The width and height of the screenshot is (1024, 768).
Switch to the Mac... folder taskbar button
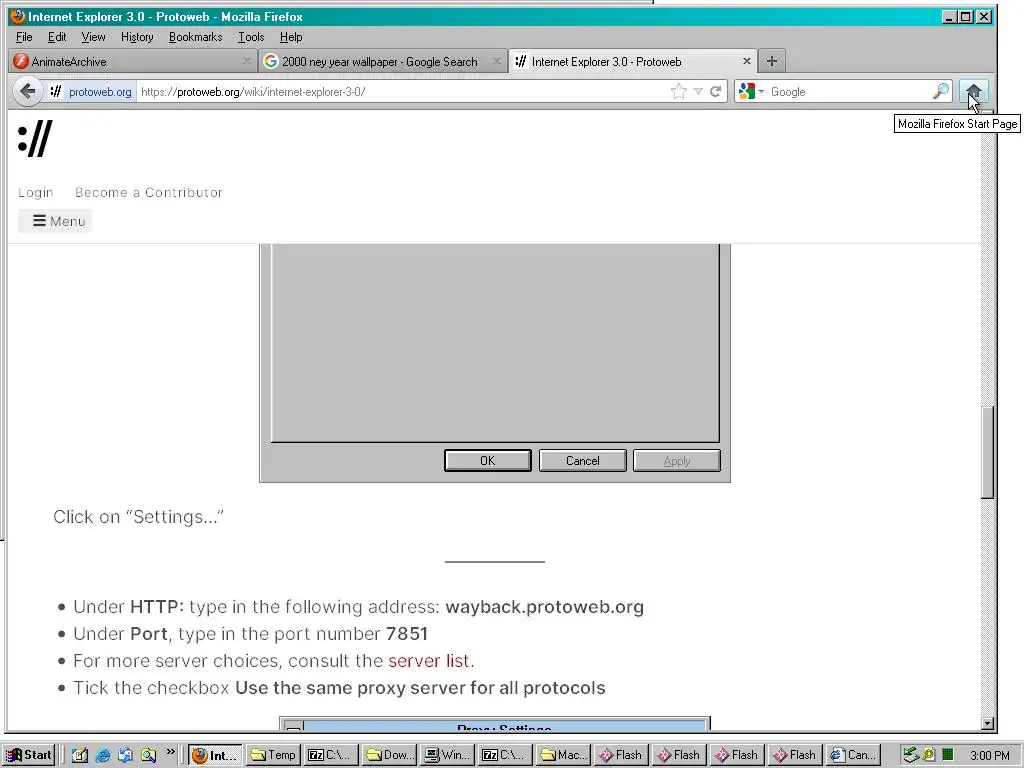click(564, 755)
